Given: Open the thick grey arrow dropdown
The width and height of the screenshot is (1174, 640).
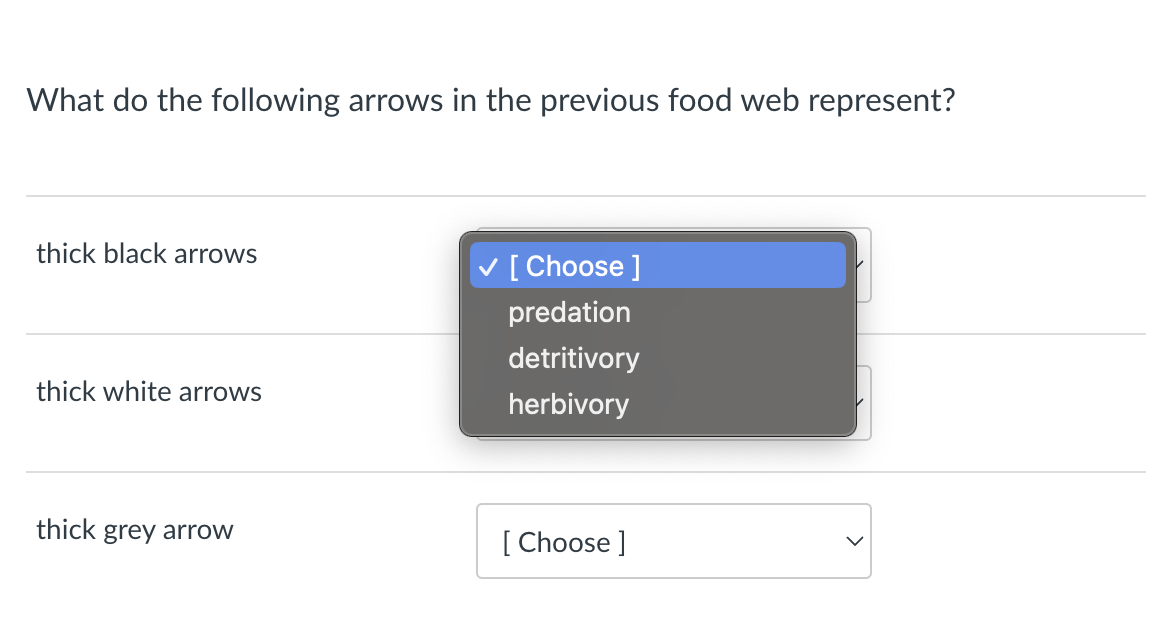Looking at the screenshot, I should [x=673, y=541].
